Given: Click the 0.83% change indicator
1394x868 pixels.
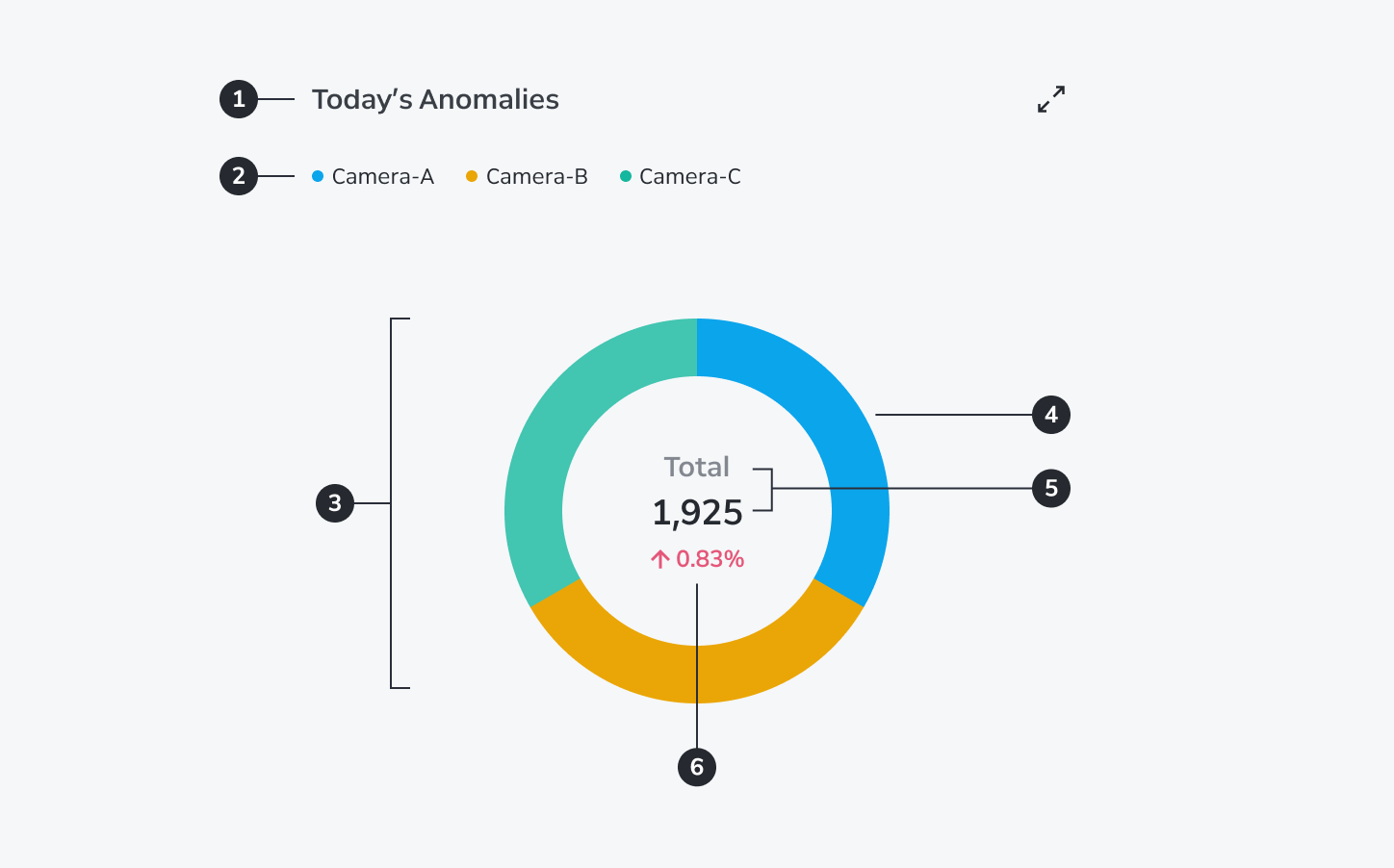Looking at the screenshot, I should [x=710, y=559].
